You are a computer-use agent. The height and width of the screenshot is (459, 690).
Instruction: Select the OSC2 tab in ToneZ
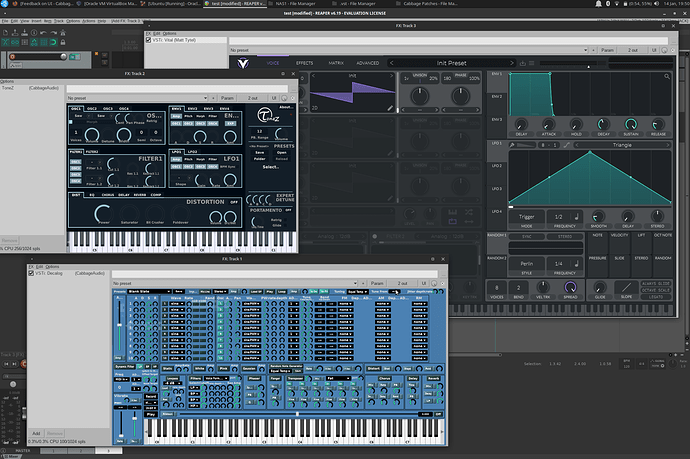point(92,109)
